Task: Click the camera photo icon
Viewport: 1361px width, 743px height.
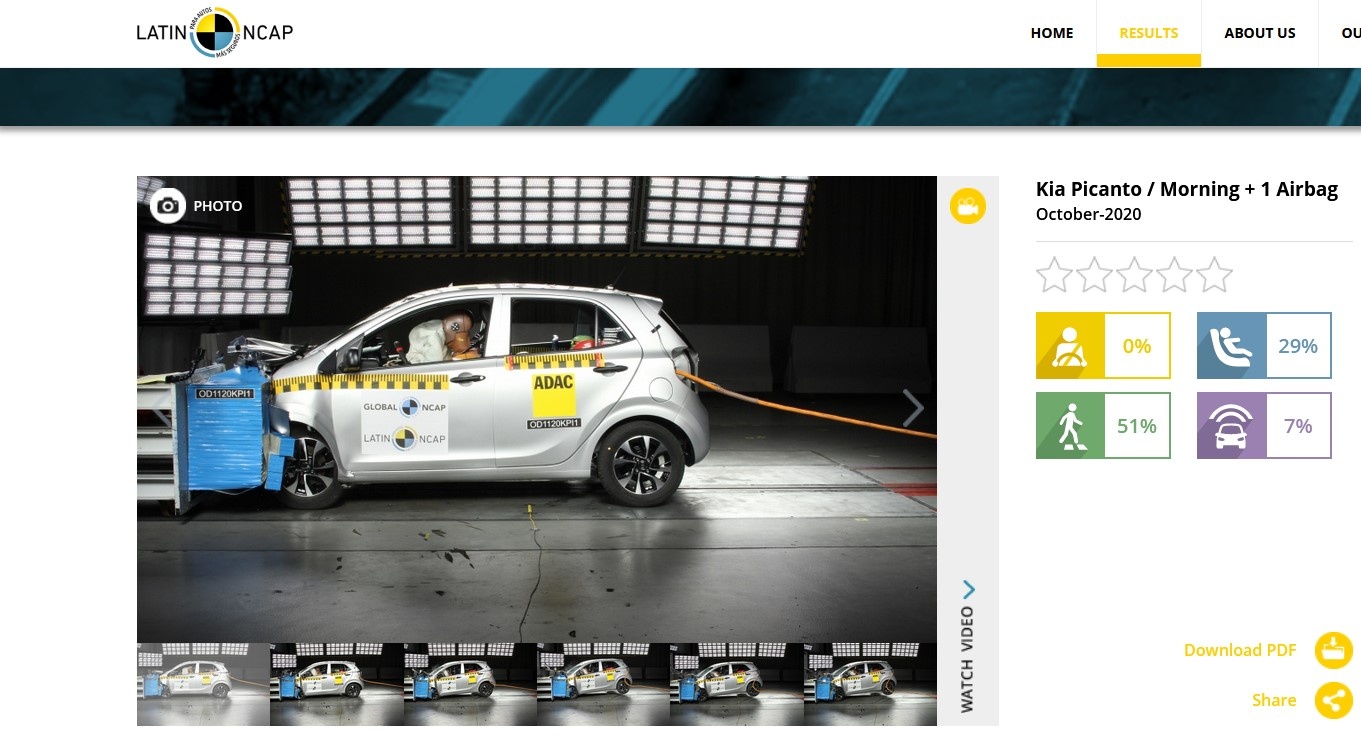Action: [x=168, y=206]
